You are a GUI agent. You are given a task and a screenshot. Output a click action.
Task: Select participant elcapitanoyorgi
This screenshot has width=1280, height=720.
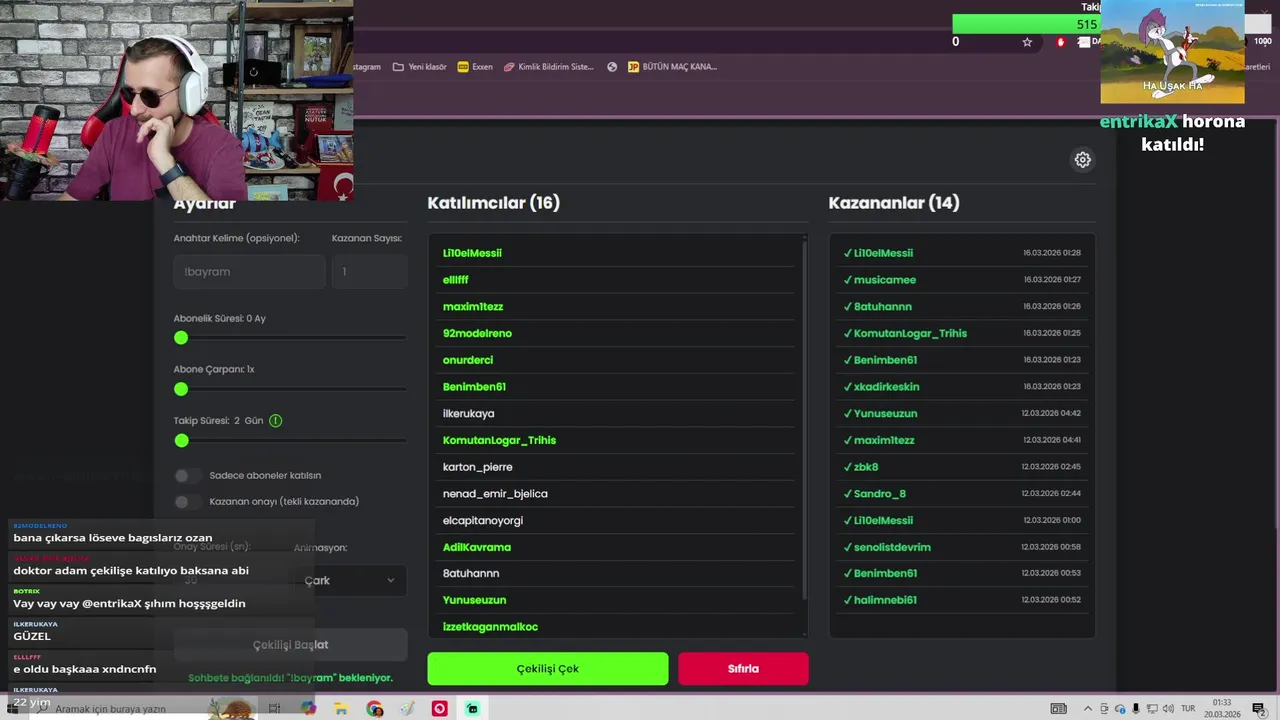[483, 520]
